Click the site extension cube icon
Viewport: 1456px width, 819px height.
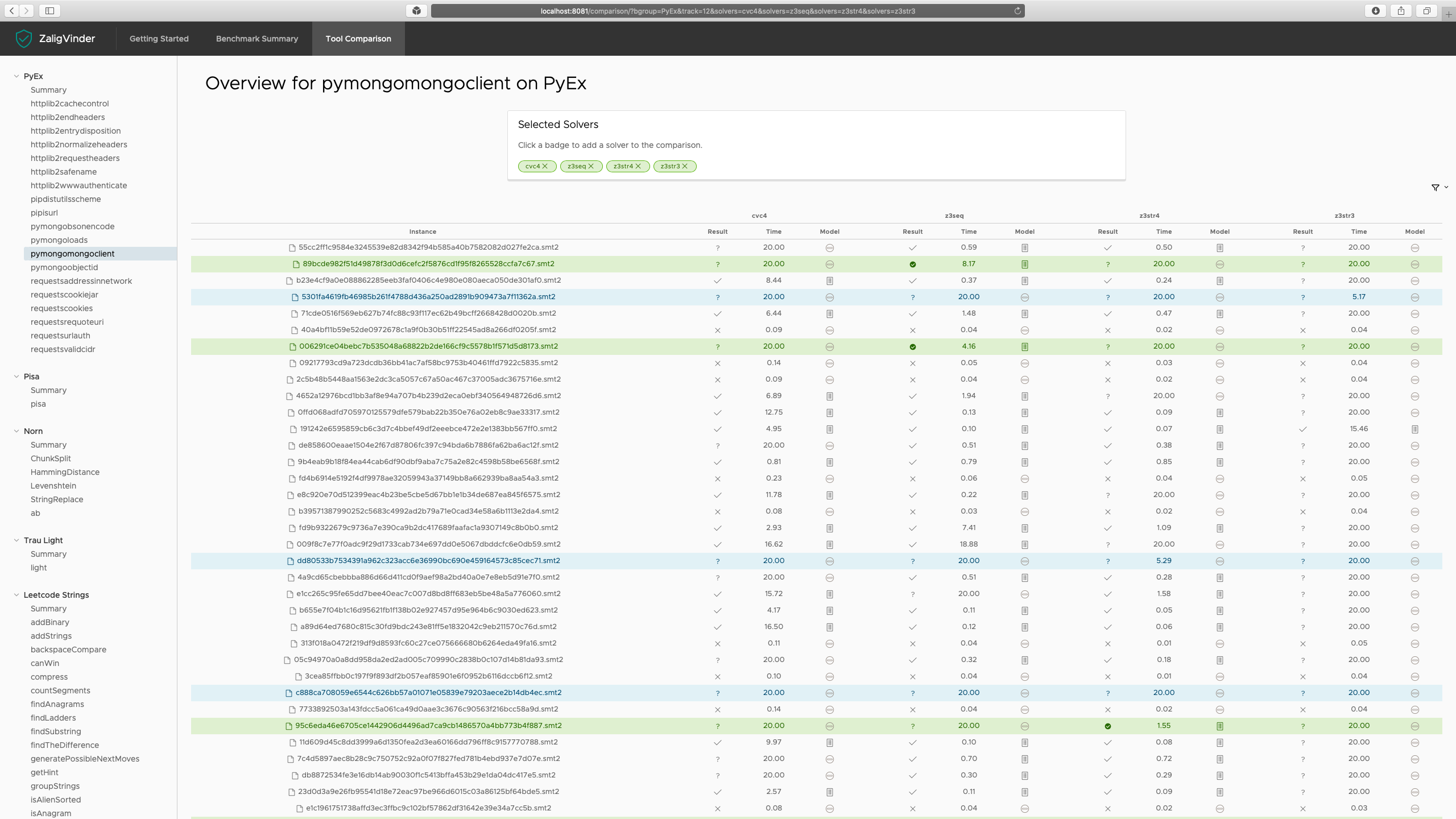click(x=417, y=10)
